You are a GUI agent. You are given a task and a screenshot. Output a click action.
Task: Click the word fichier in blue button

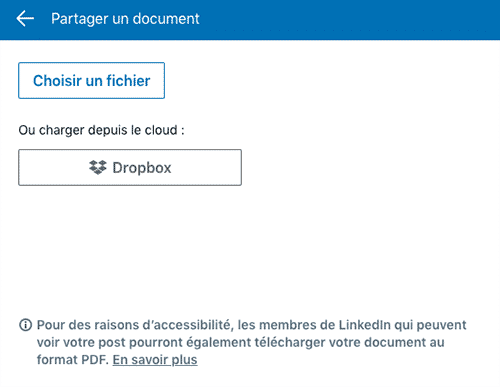(x=128, y=81)
